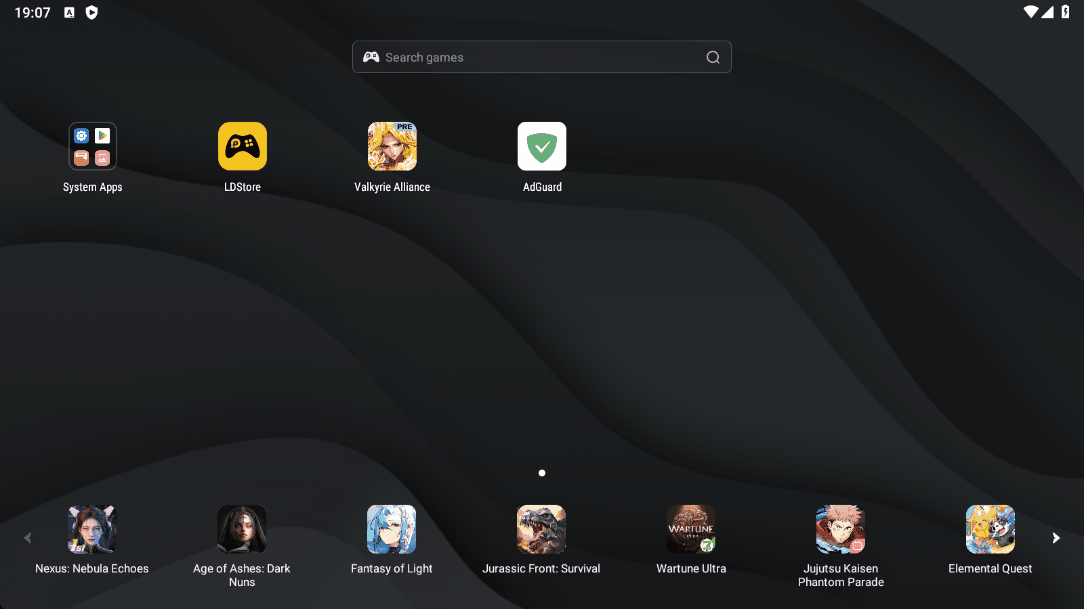Click the battery status icon
The width and height of the screenshot is (1084, 609).
1066,12
